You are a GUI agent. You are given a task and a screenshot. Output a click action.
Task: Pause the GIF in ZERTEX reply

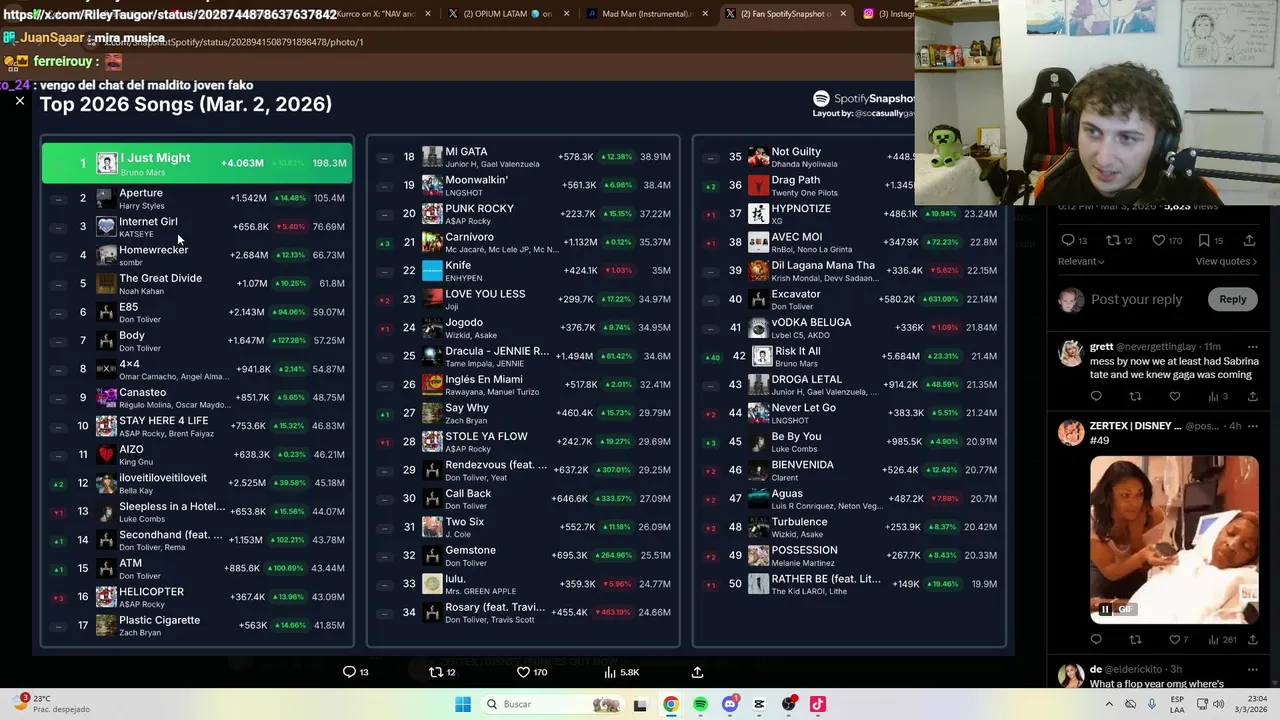coord(1105,609)
